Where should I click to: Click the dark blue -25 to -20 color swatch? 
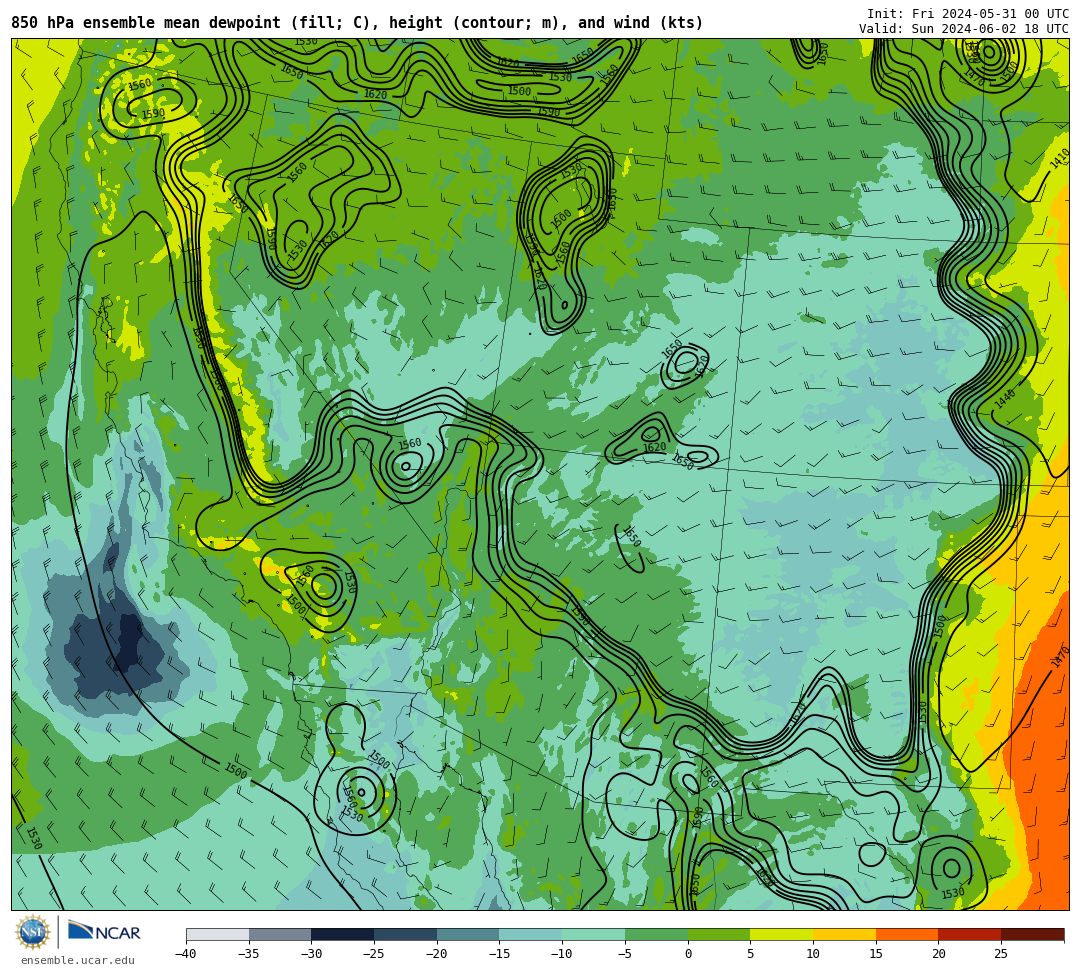[x=406, y=934]
